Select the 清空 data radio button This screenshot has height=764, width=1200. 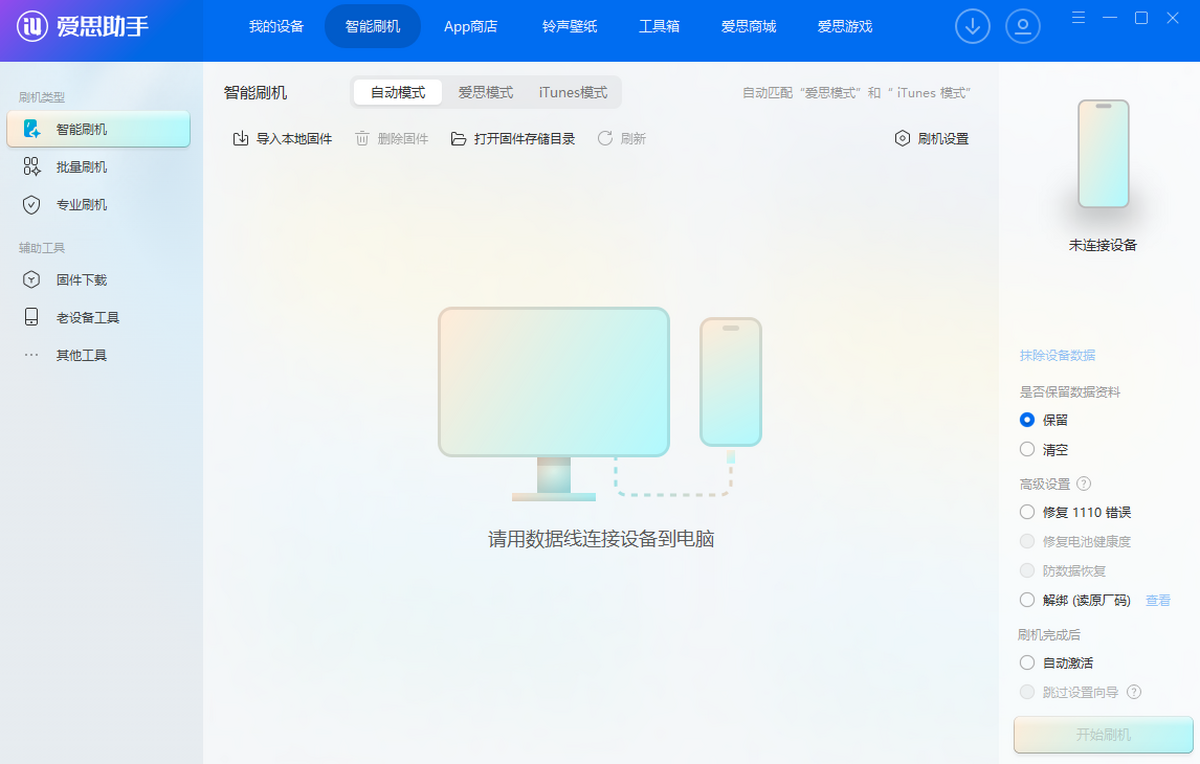coord(1027,450)
